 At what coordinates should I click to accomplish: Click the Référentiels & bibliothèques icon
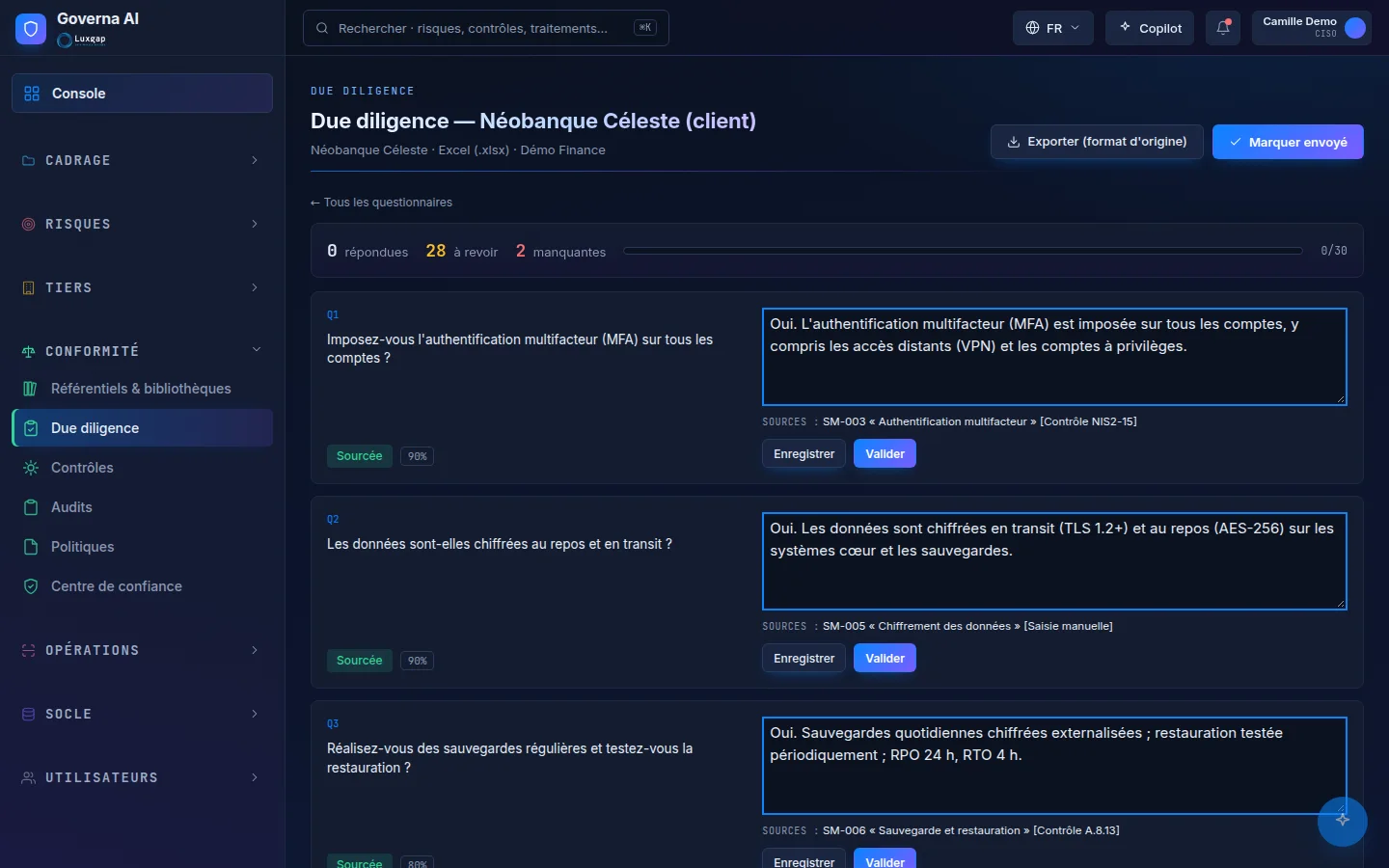31,389
